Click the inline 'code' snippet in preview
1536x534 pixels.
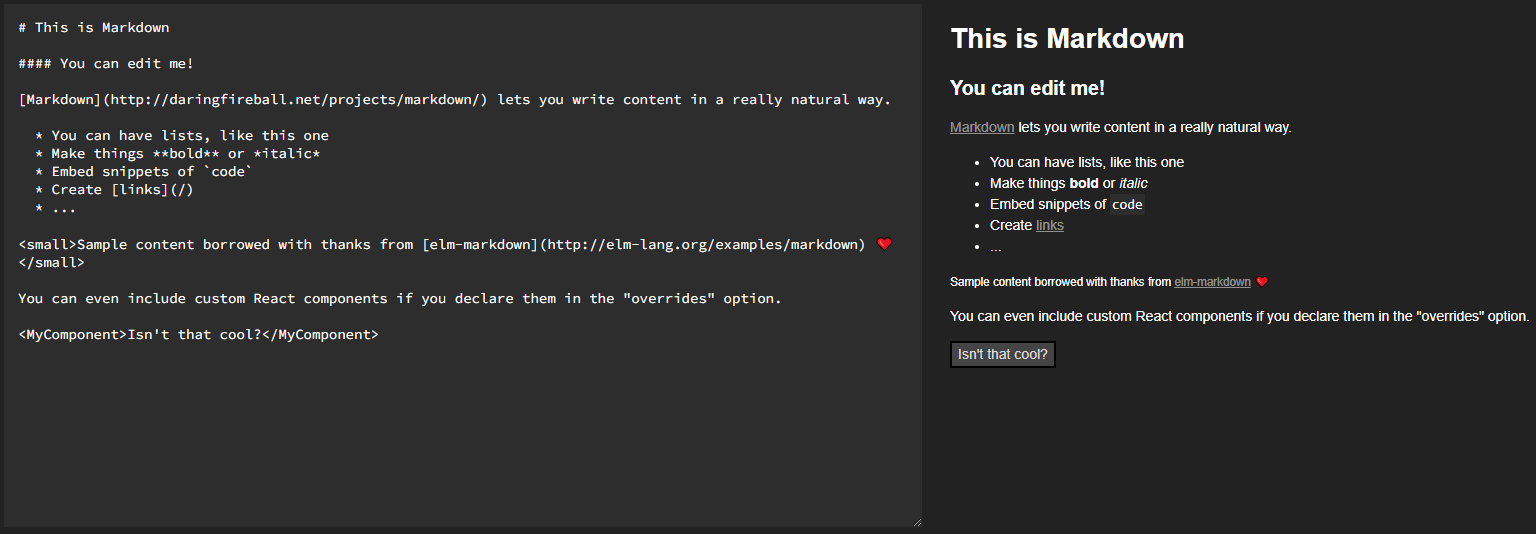point(1127,204)
